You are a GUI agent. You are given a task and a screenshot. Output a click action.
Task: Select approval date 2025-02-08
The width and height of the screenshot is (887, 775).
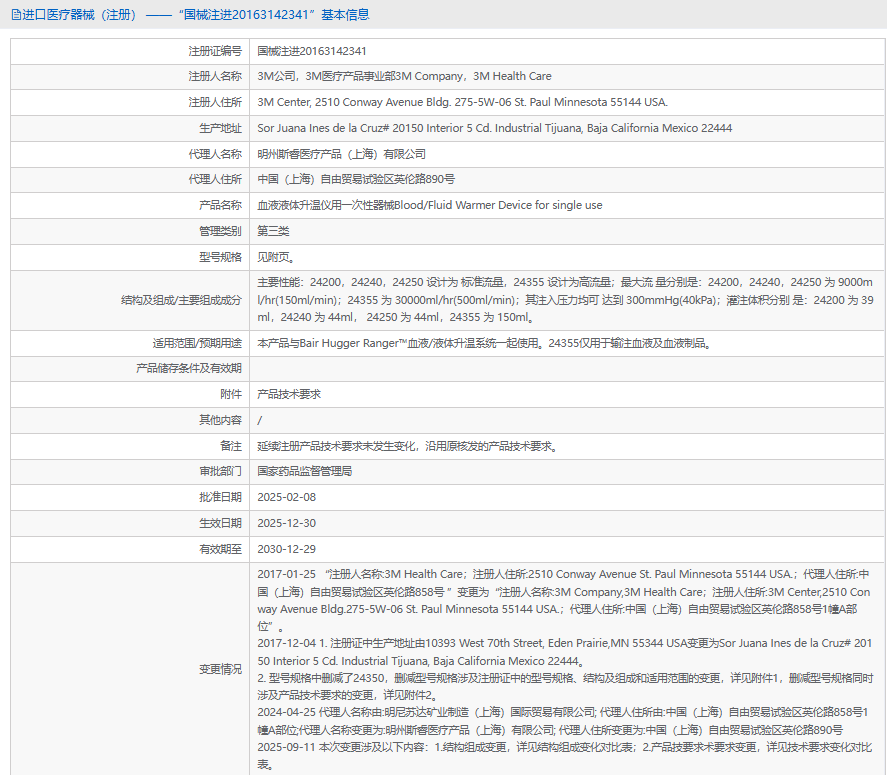pyautogui.click(x=287, y=497)
